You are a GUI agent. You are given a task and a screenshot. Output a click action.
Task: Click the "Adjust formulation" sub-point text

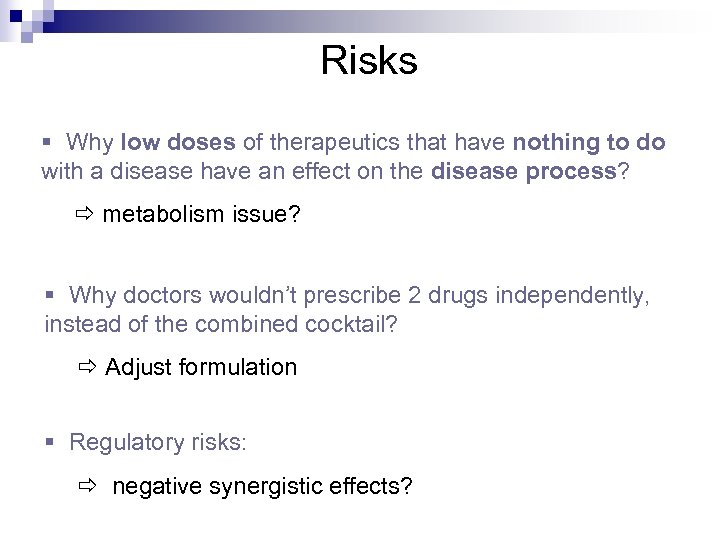(201, 368)
